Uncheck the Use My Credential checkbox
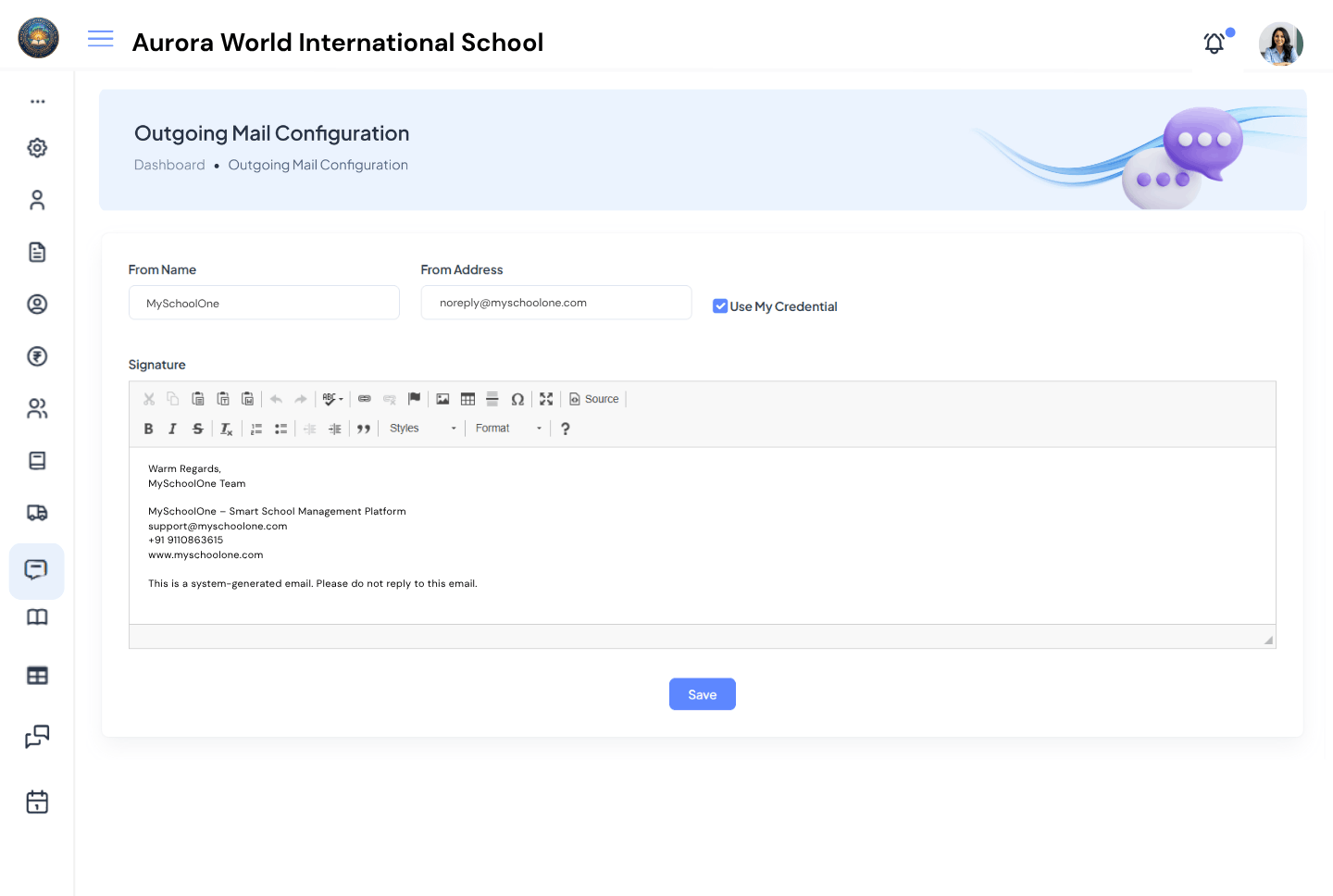The height and width of the screenshot is (896, 1333). click(720, 305)
